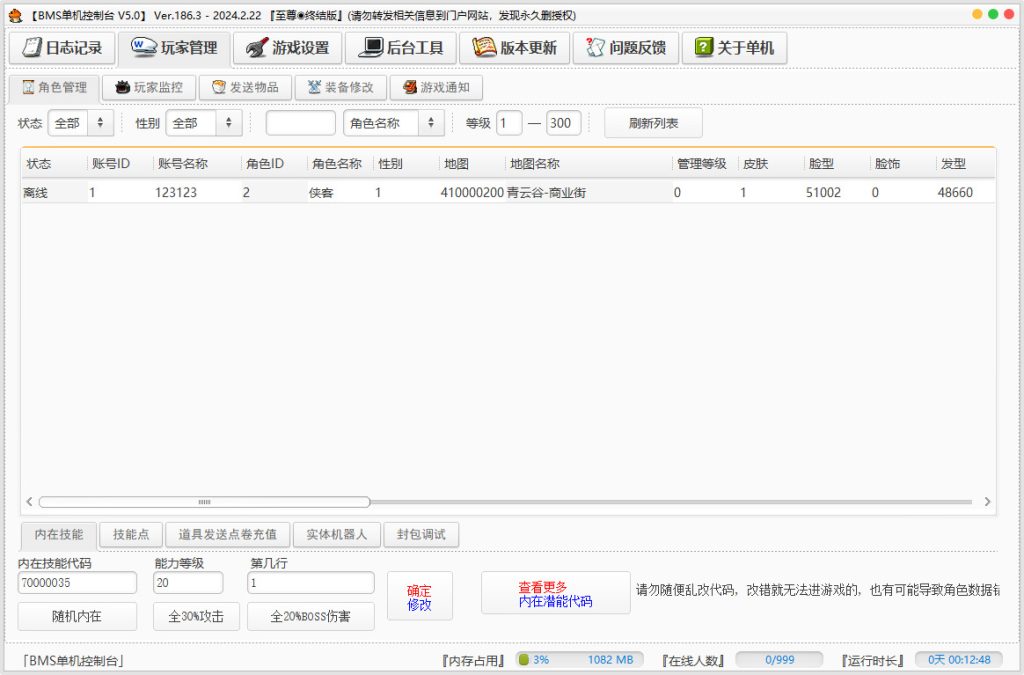This screenshot has width=1024, height=675.
Task: Check for updates via 版本更新
Action: (514, 47)
